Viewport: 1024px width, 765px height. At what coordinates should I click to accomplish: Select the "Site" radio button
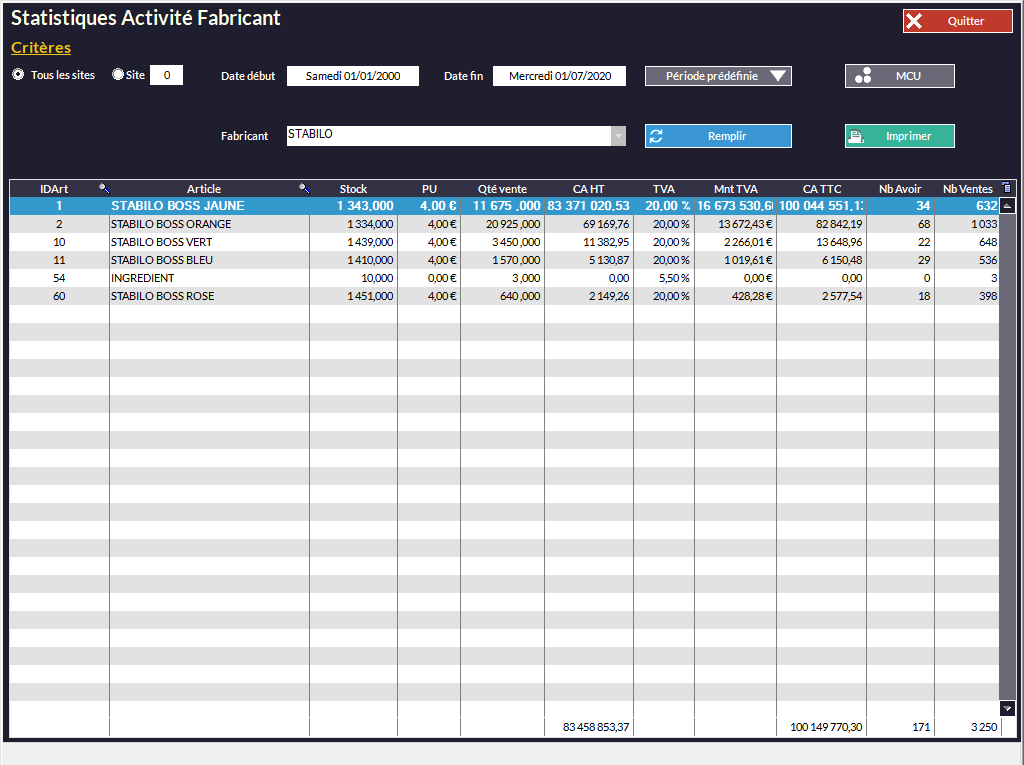pos(118,75)
